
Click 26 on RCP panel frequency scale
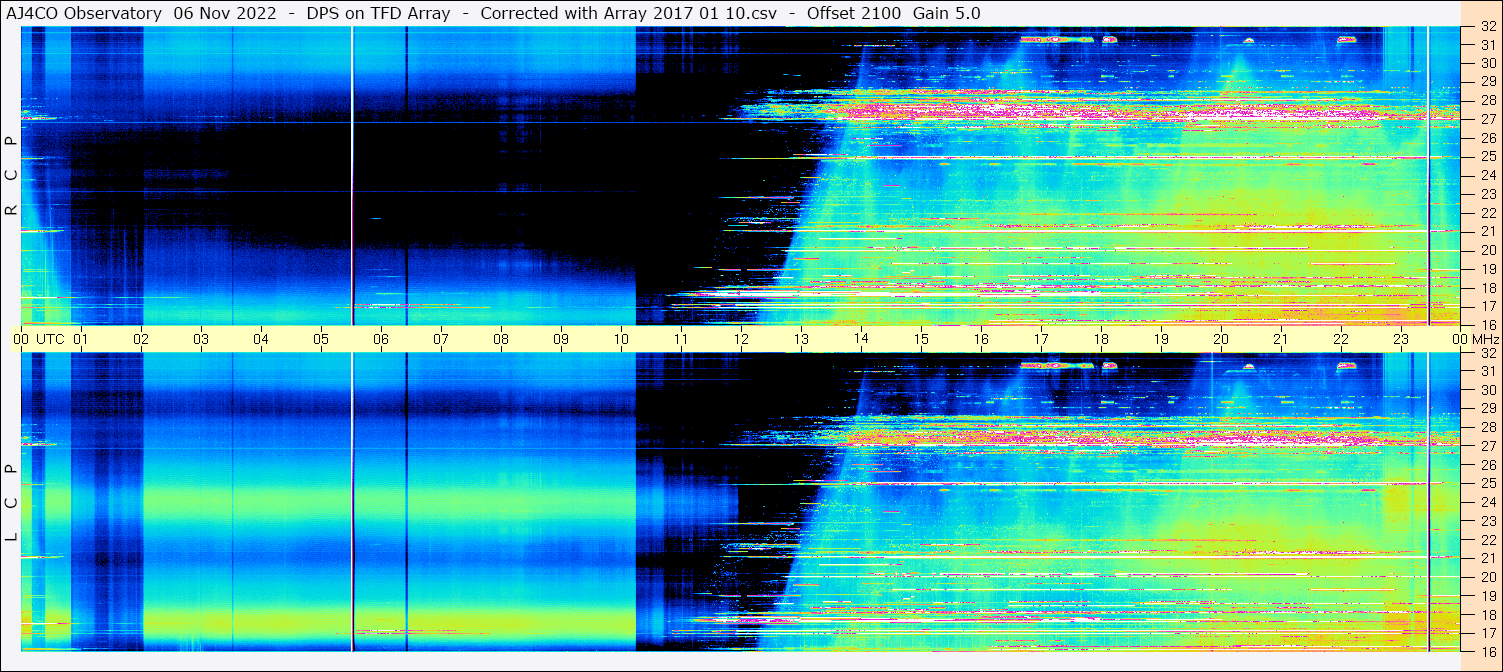1487,138
